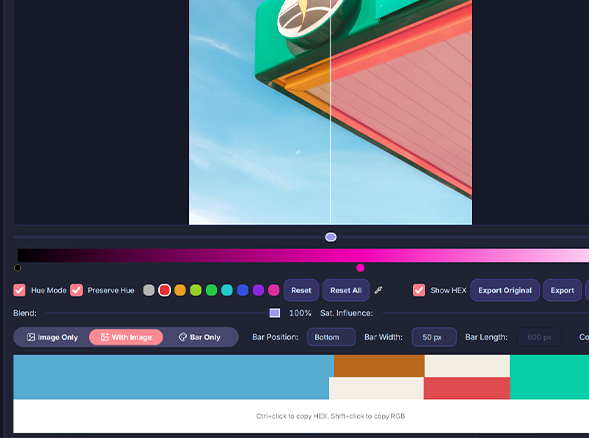Viewport: 589px width, 438px height.
Task: Click the Reset button
Action: (x=301, y=290)
